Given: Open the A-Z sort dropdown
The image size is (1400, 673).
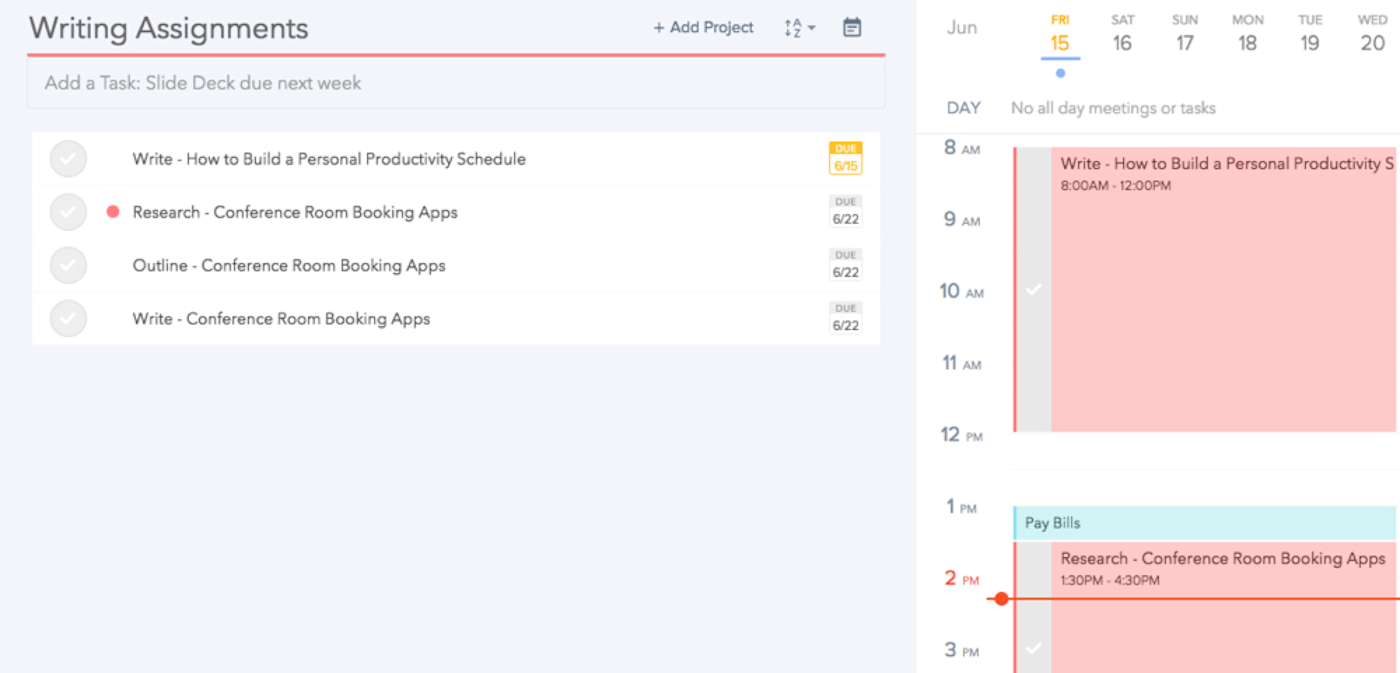Looking at the screenshot, I should [799, 28].
